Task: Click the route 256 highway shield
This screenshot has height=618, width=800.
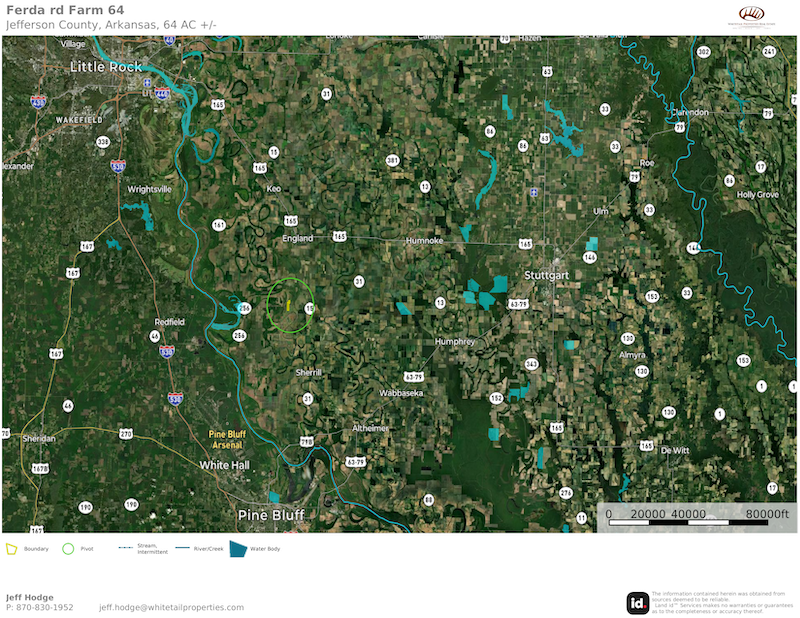Action: point(244,309)
